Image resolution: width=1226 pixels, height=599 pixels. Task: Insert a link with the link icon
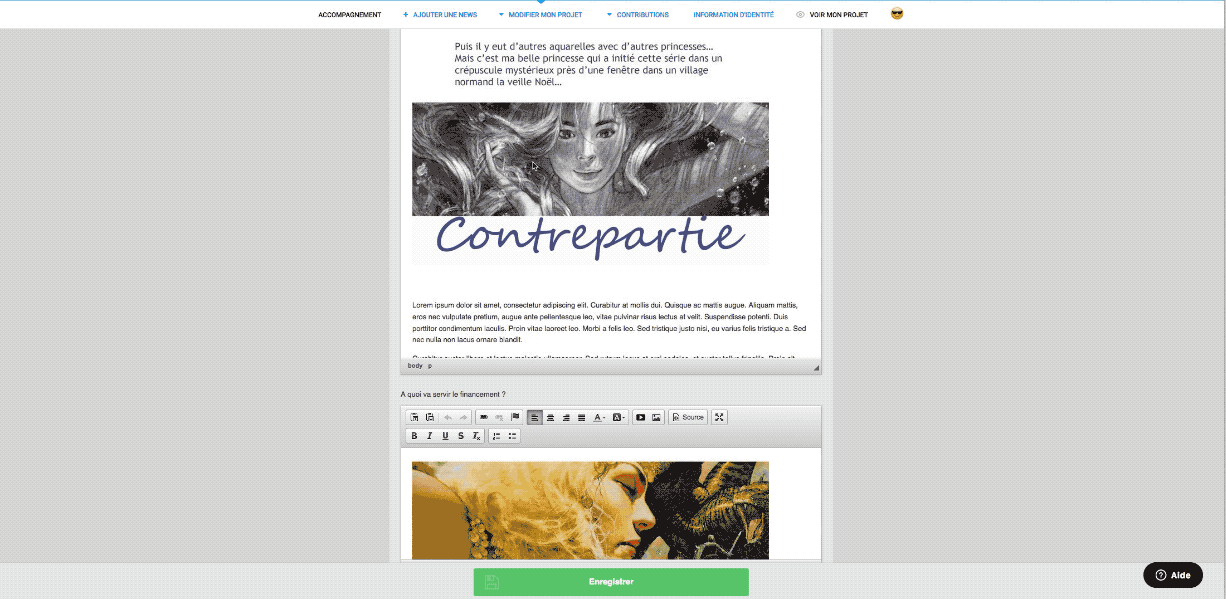click(x=484, y=417)
